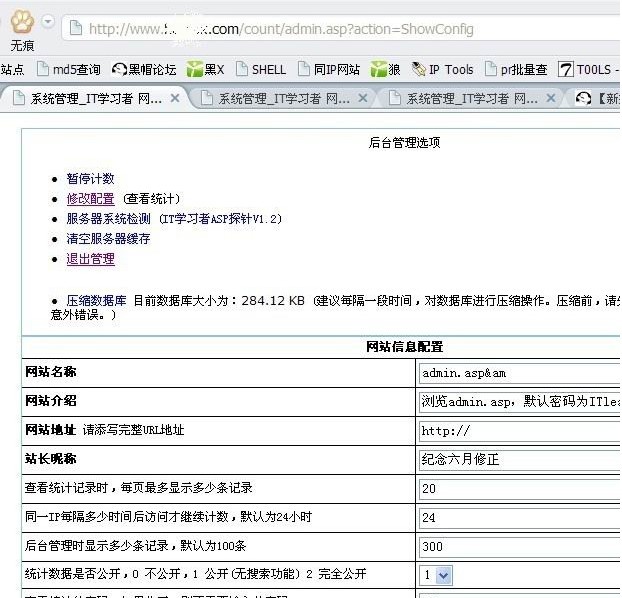Open the dropdown arrow beside the paw icon
The image size is (622, 598).
[x=48, y=21]
